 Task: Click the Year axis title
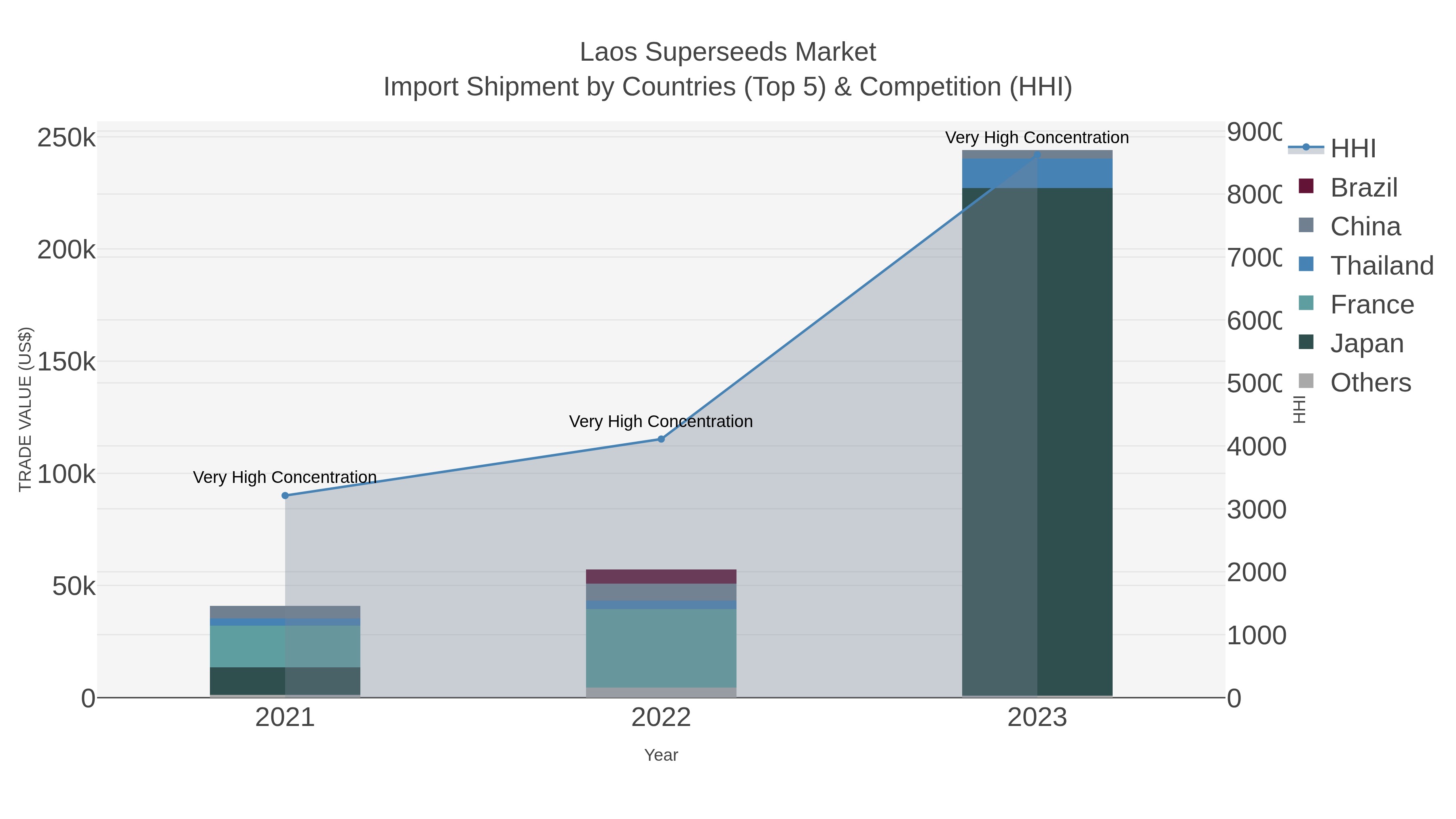pos(661,755)
